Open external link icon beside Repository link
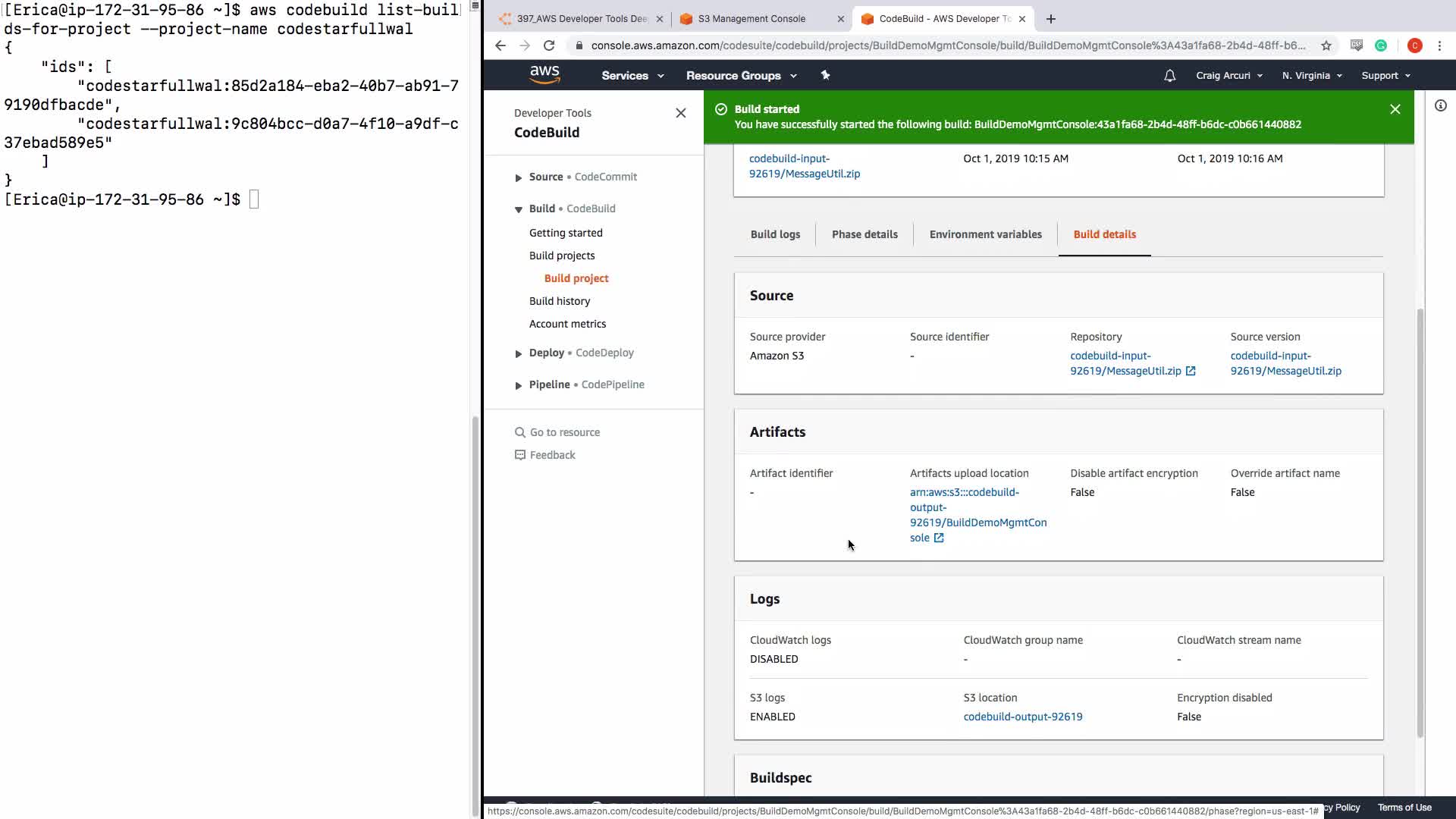The height and width of the screenshot is (819, 1456). (1191, 371)
